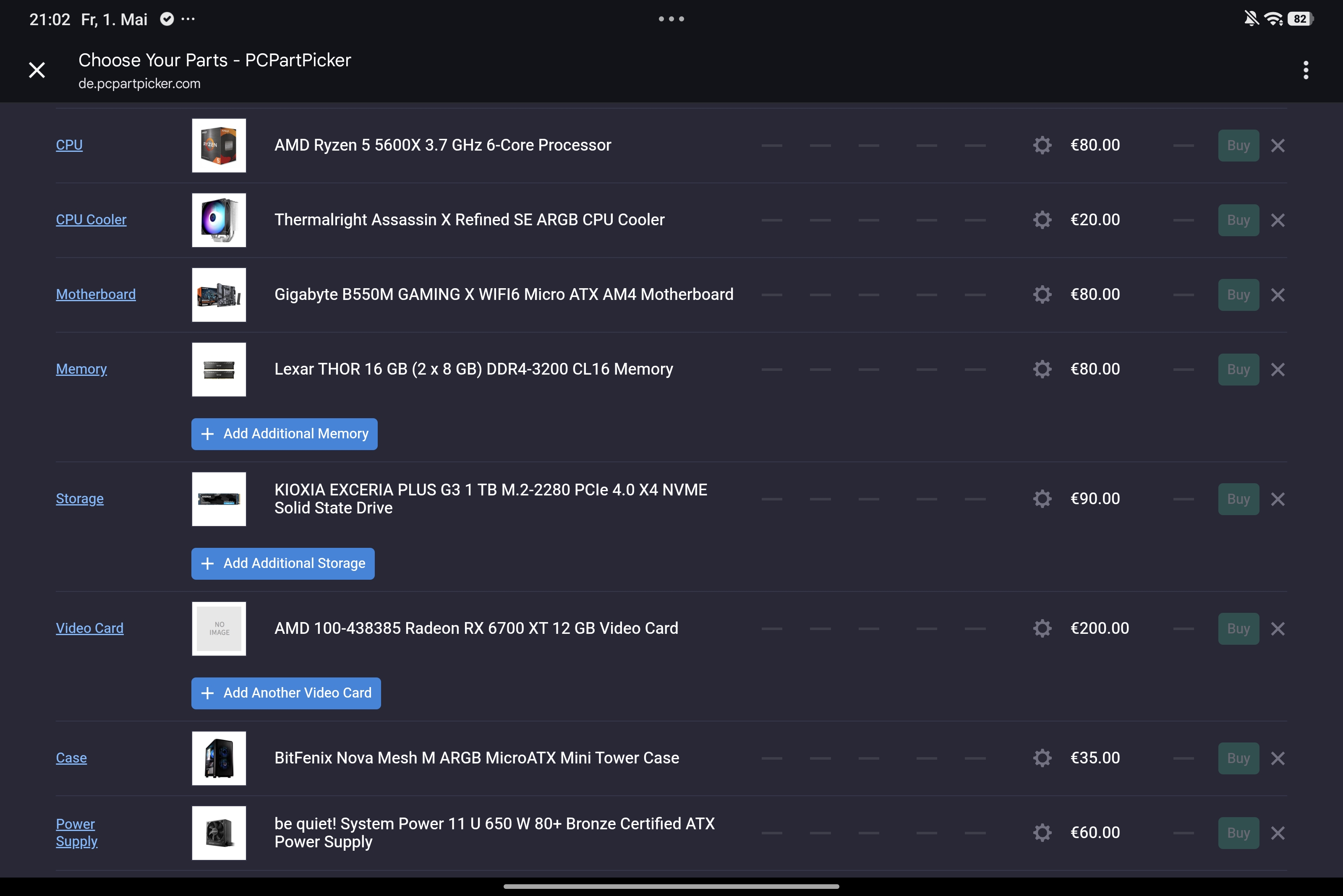Buy the Thermalright Assassin X cooler
Image resolution: width=1343 pixels, height=896 pixels.
pyautogui.click(x=1238, y=220)
